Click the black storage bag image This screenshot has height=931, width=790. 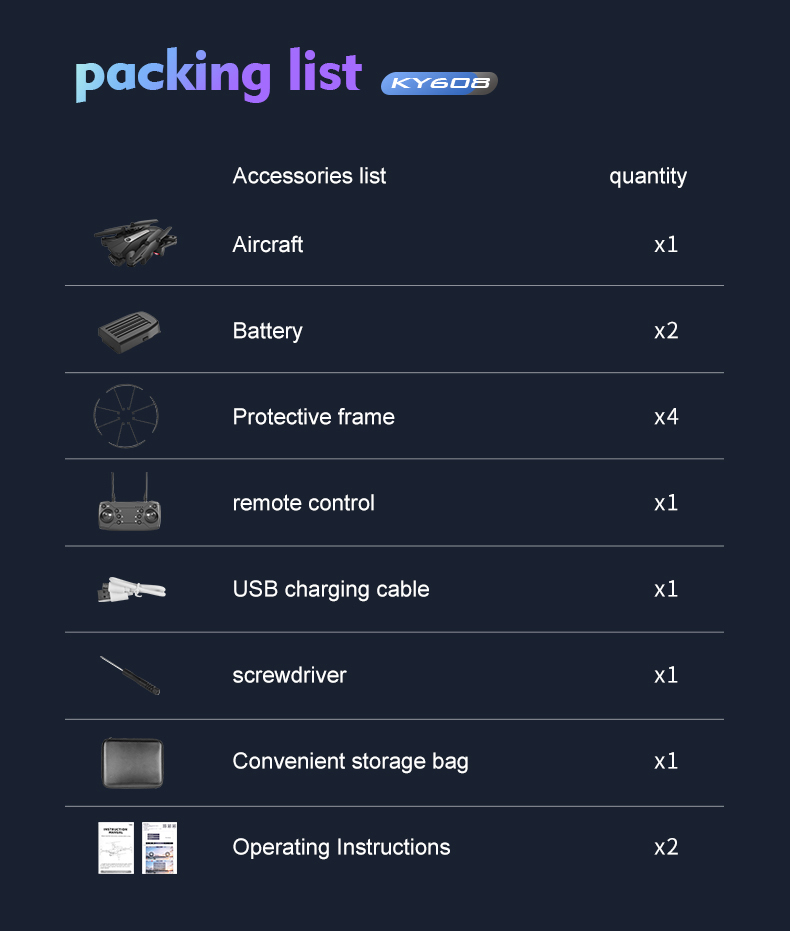coord(132,763)
